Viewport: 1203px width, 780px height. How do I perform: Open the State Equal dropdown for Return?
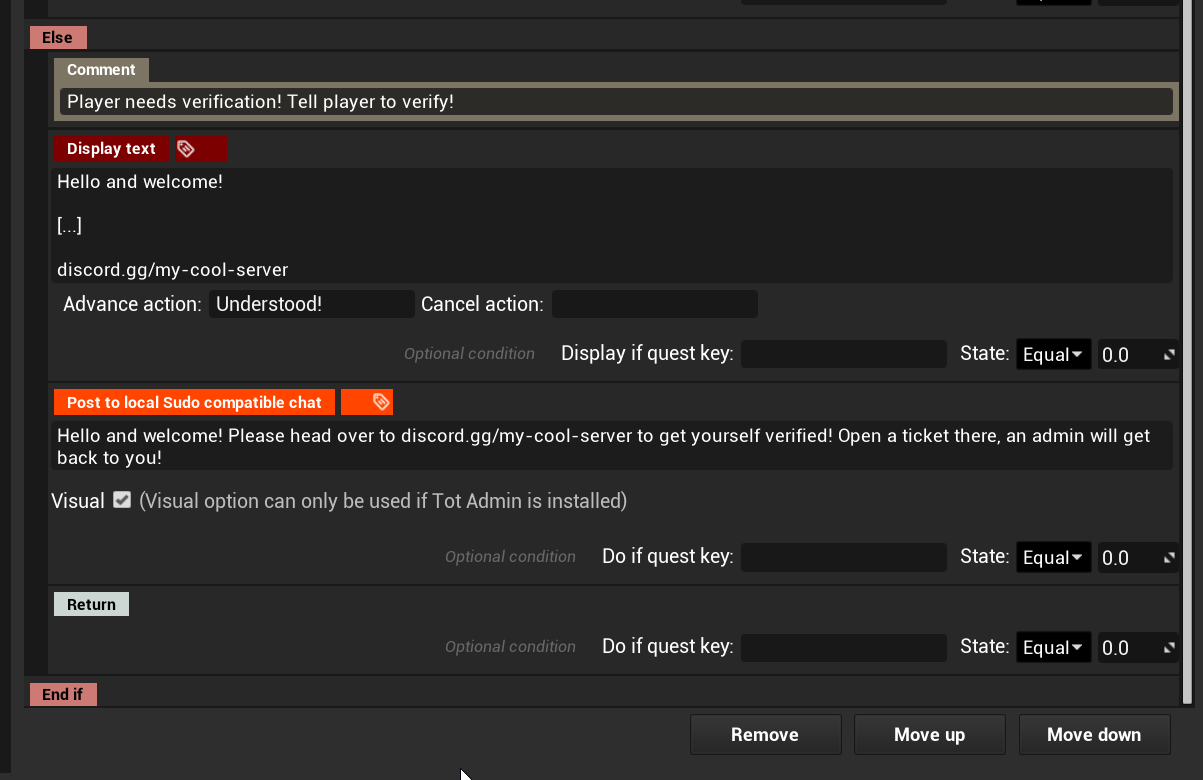(x=1052, y=648)
